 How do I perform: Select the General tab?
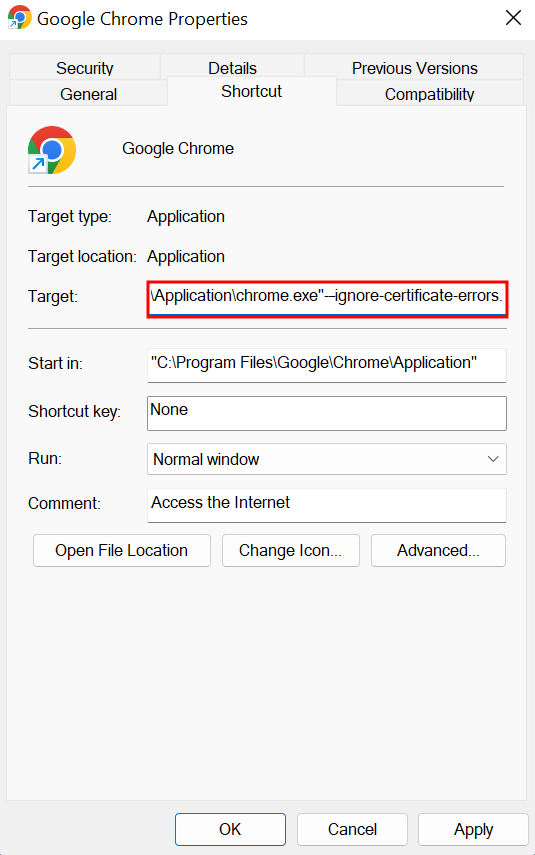click(88, 93)
